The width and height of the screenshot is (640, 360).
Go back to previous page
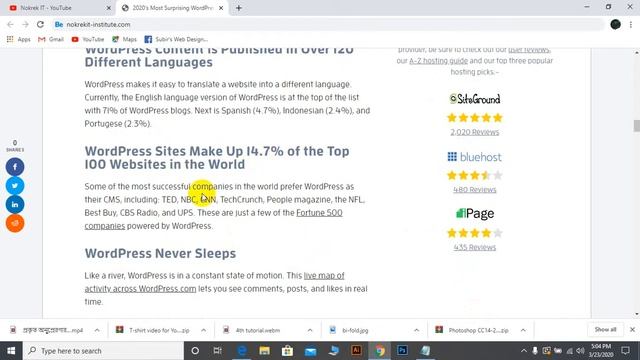coord(11,24)
